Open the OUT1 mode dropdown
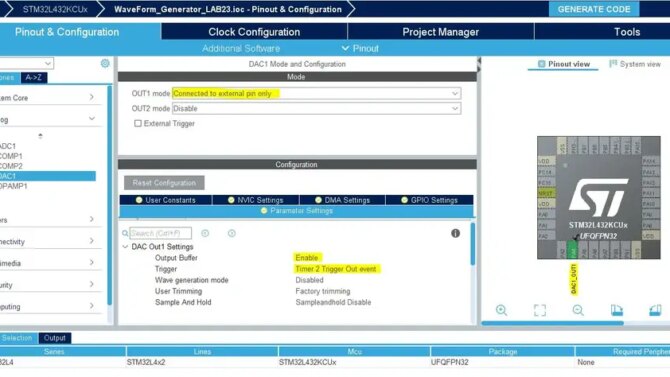This screenshot has height=377, width=670. point(317,93)
